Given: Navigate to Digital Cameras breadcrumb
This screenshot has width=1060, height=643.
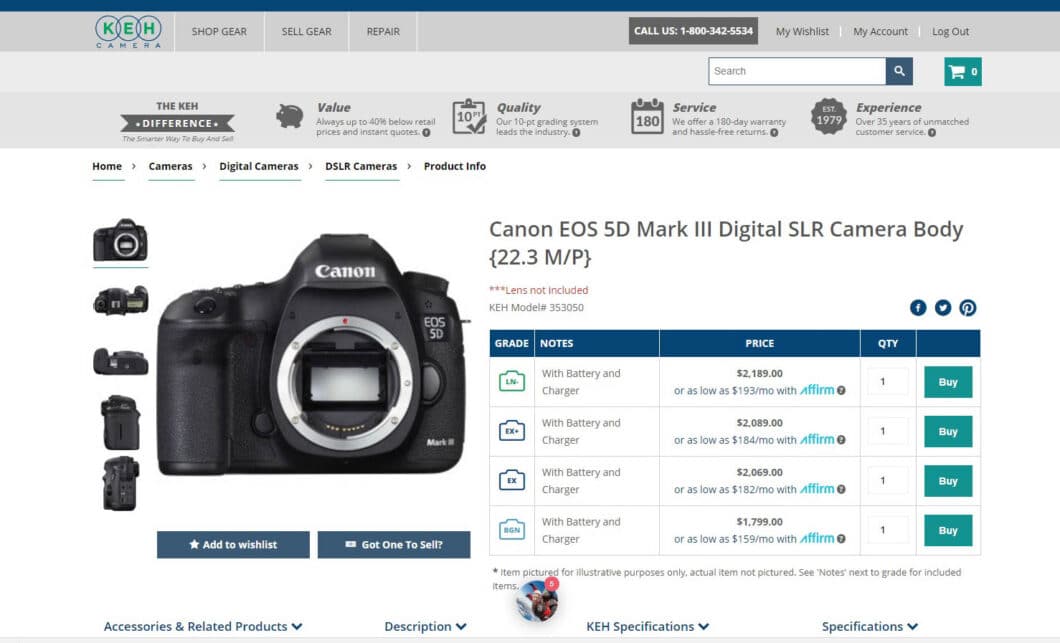Looking at the screenshot, I should click(259, 166).
